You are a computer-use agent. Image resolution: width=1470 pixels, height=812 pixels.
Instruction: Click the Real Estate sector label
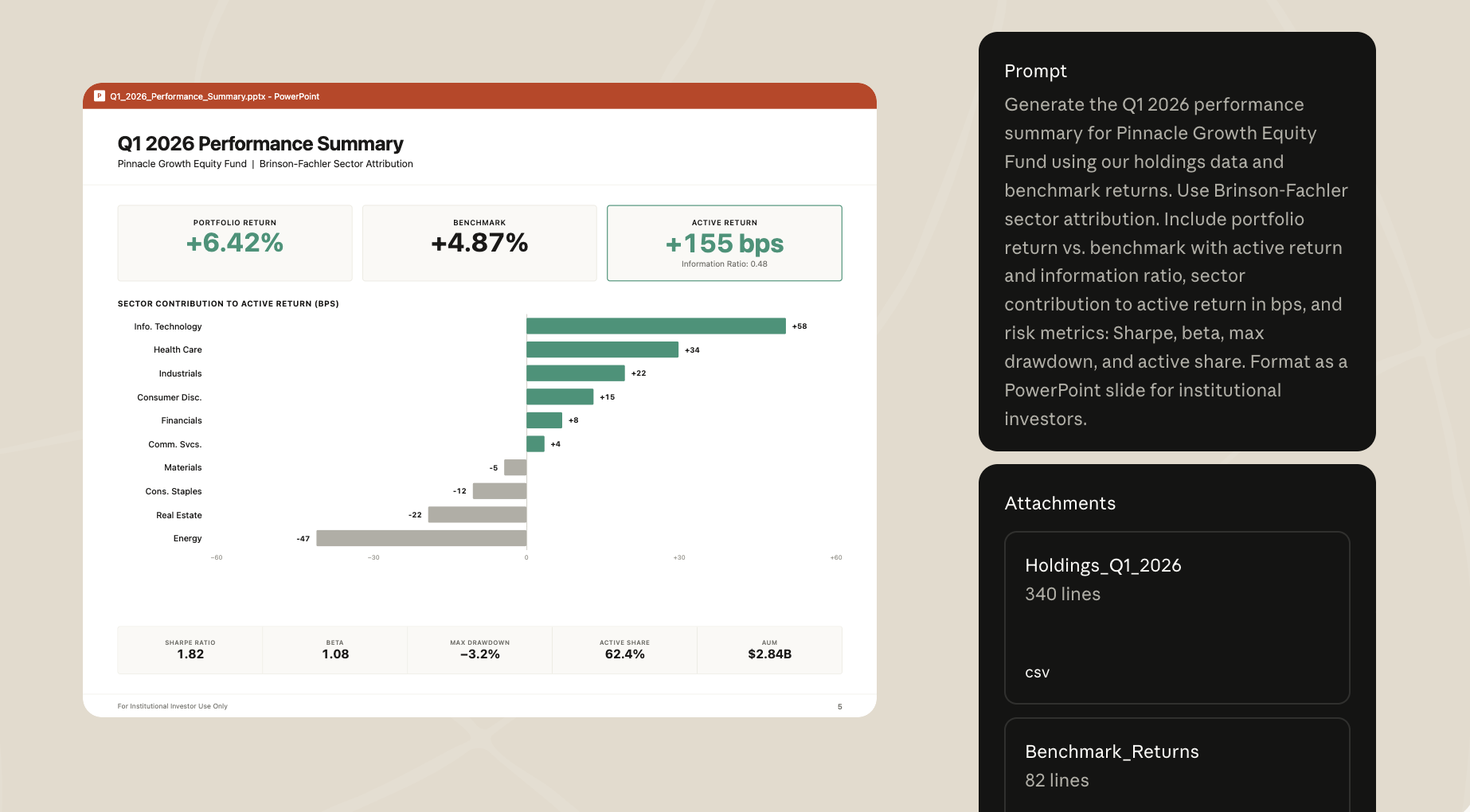[179, 516]
